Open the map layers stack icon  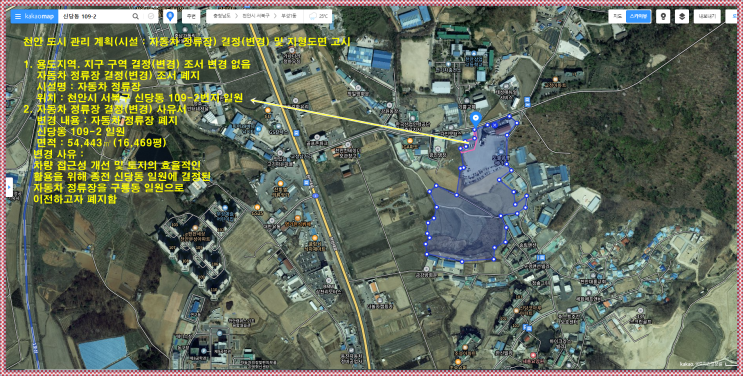point(681,16)
